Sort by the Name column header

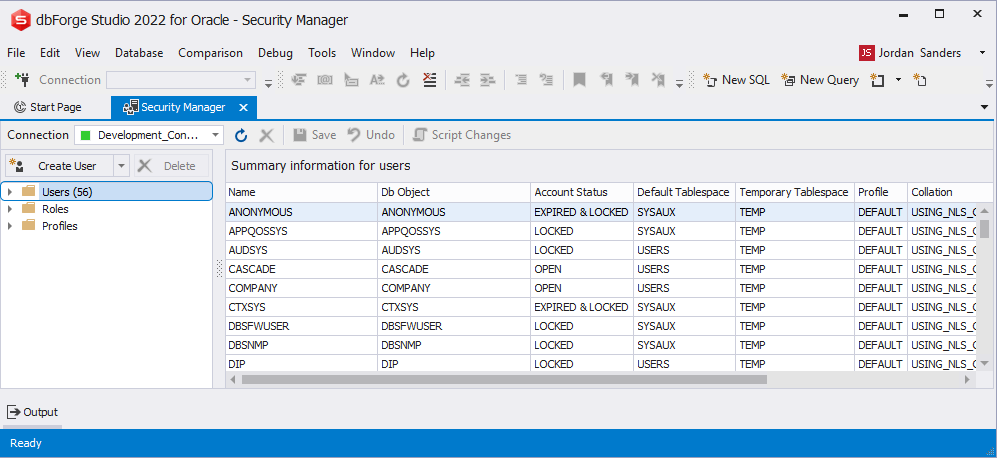[x=301, y=192]
